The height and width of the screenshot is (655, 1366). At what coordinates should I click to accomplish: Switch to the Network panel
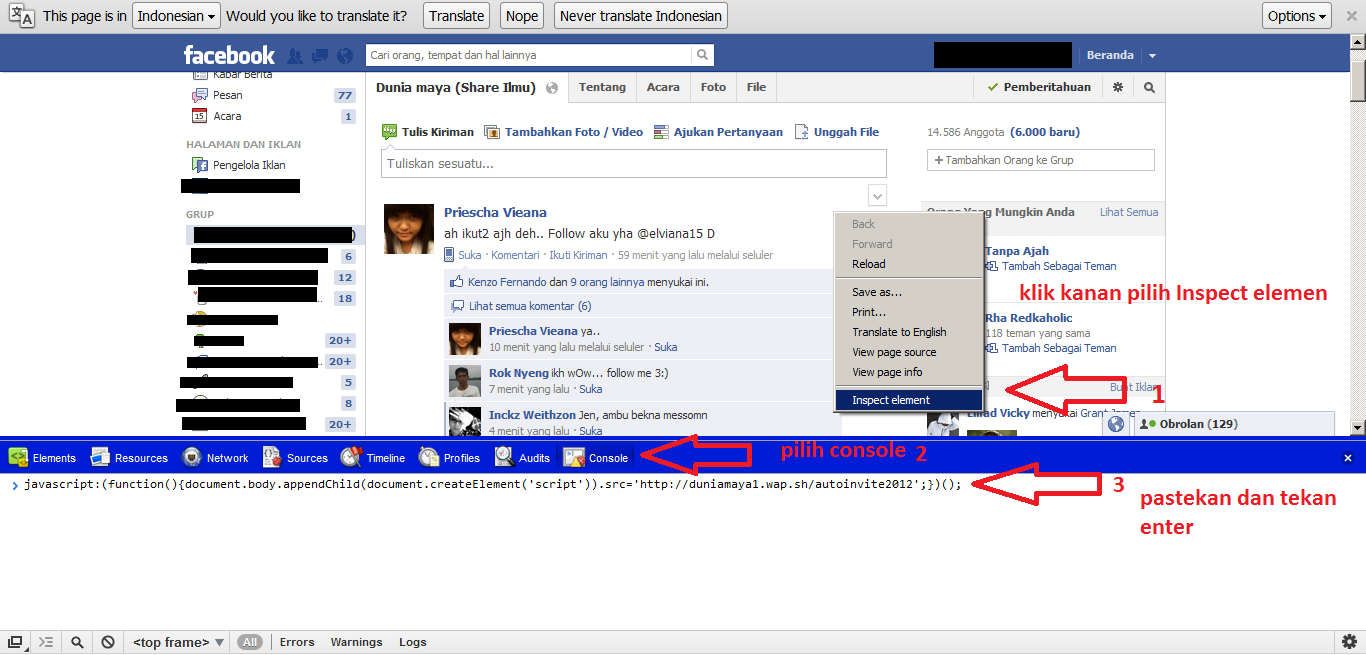pos(214,458)
